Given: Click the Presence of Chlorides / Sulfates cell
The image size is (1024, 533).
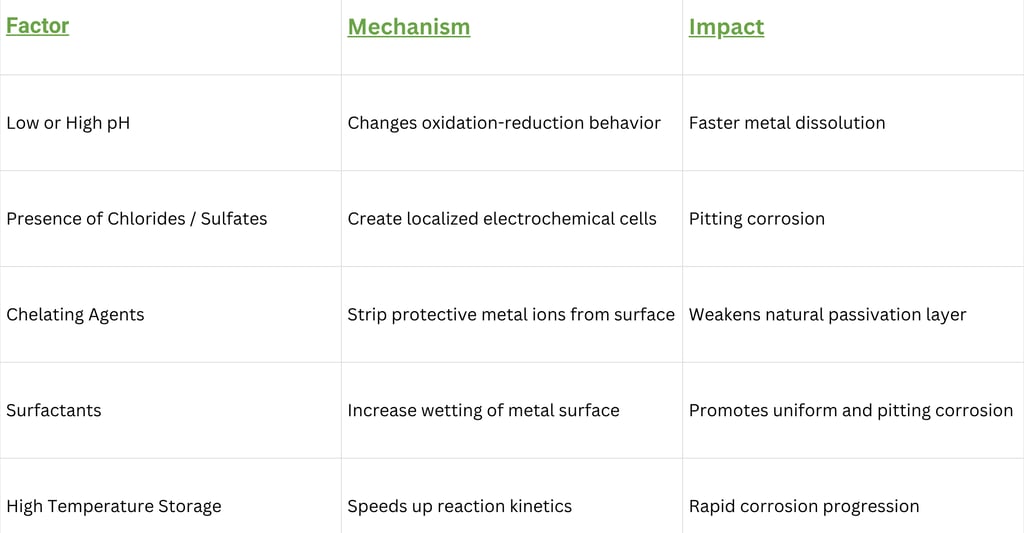Looking at the screenshot, I should point(170,219).
